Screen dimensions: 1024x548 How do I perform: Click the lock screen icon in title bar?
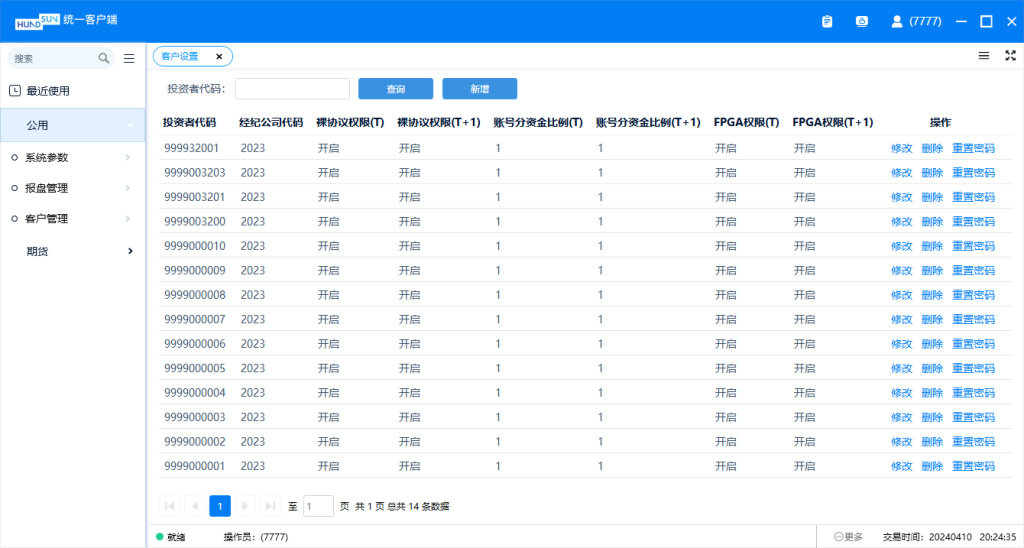861,21
